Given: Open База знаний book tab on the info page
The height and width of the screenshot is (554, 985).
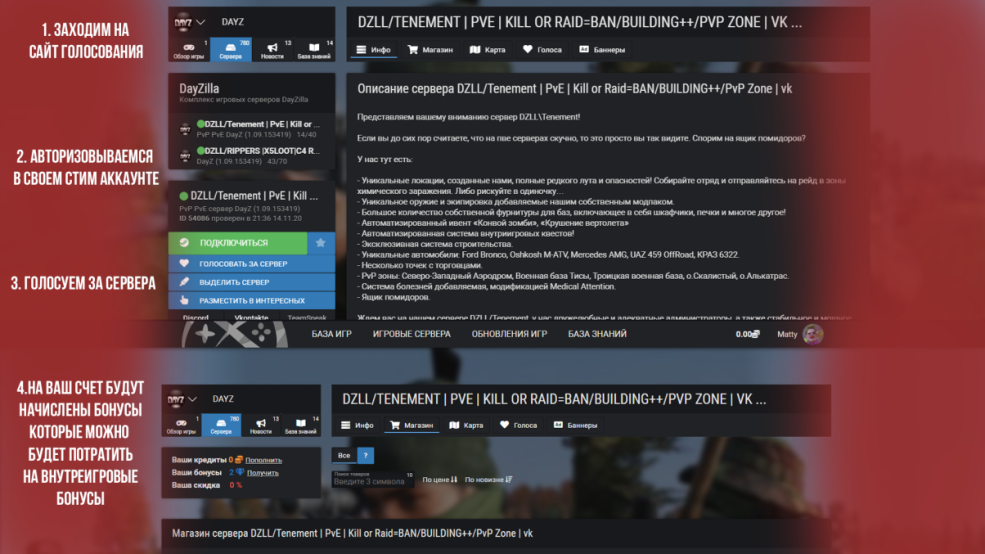Looking at the screenshot, I should (313, 50).
